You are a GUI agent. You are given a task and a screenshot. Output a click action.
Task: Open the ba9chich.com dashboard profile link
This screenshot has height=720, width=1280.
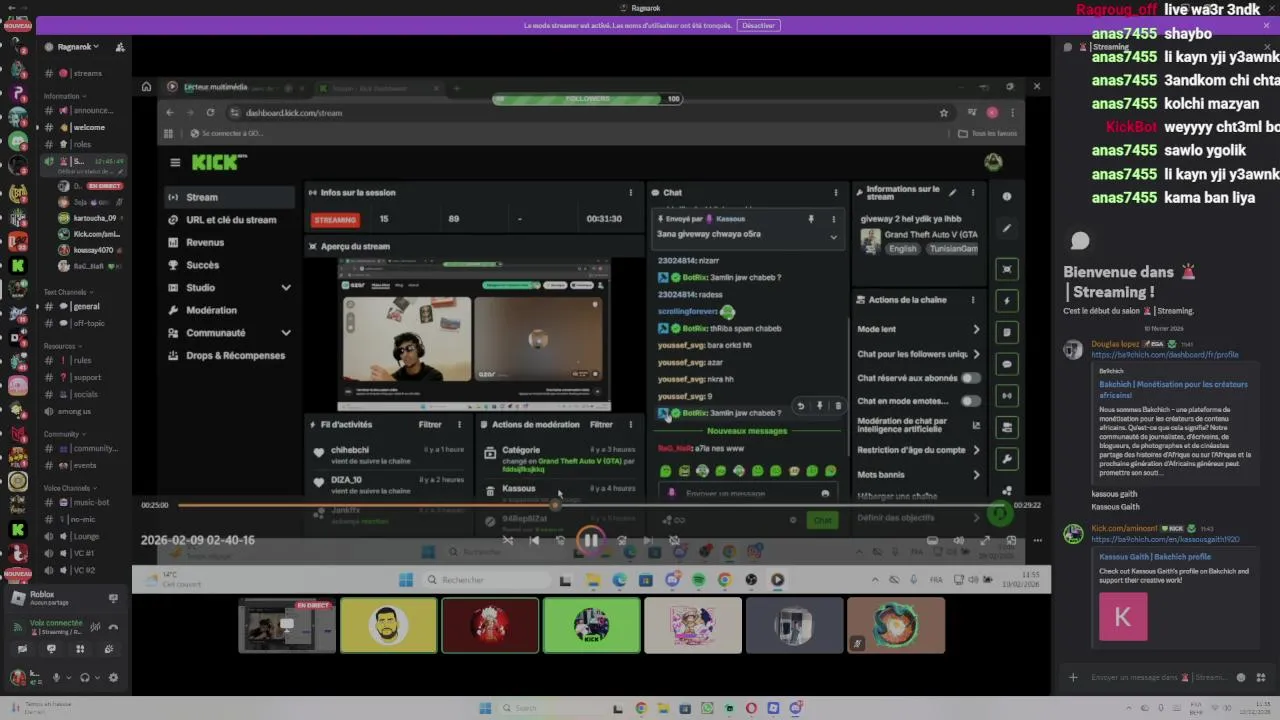[x=1164, y=355]
